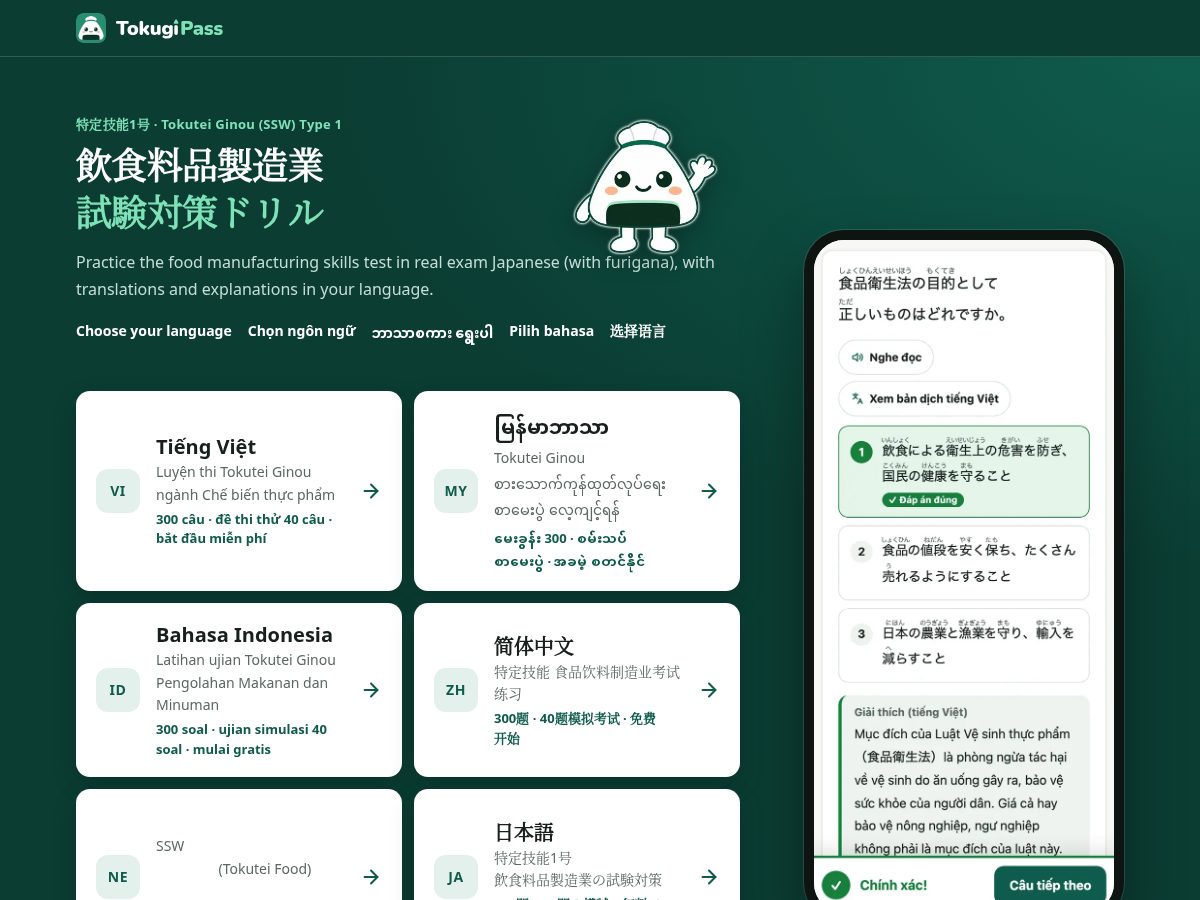Click the NE language badge
Image resolution: width=1200 pixels, height=900 pixels.
(118, 877)
